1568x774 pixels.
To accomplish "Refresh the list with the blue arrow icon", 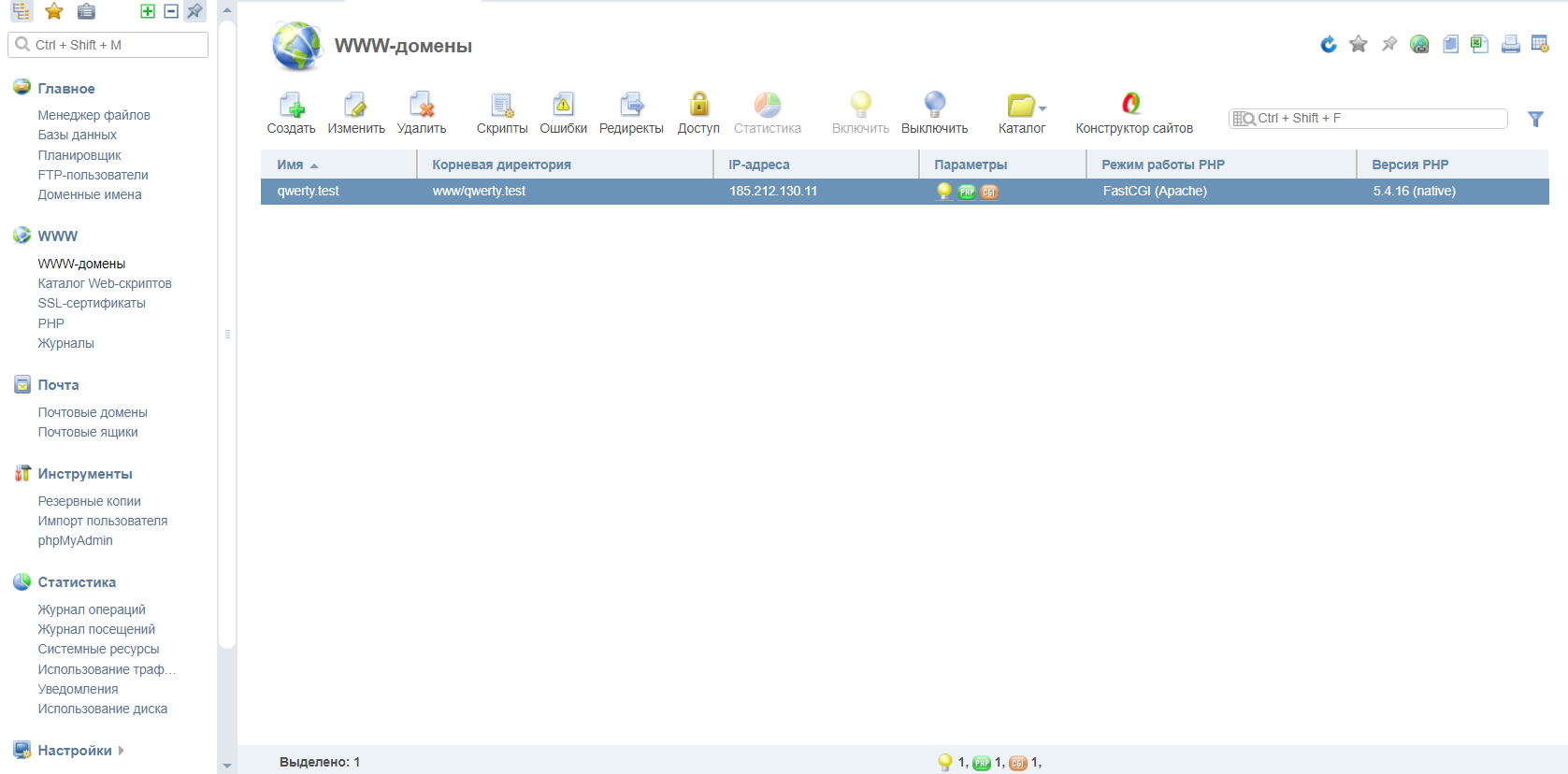I will click(x=1329, y=44).
